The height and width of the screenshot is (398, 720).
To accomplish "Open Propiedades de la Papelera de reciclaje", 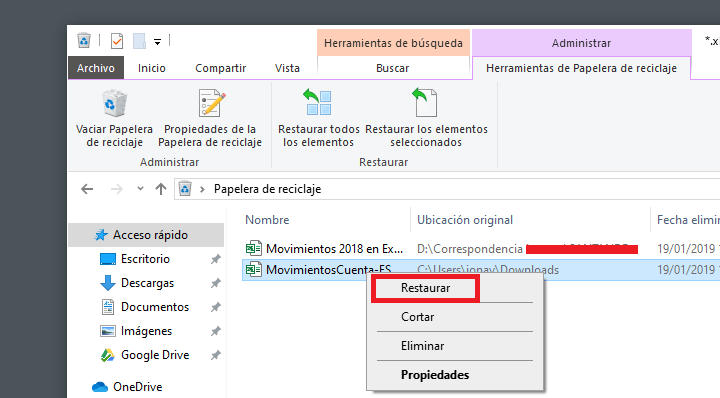I will pyautogui.click(x=210, y=118).
